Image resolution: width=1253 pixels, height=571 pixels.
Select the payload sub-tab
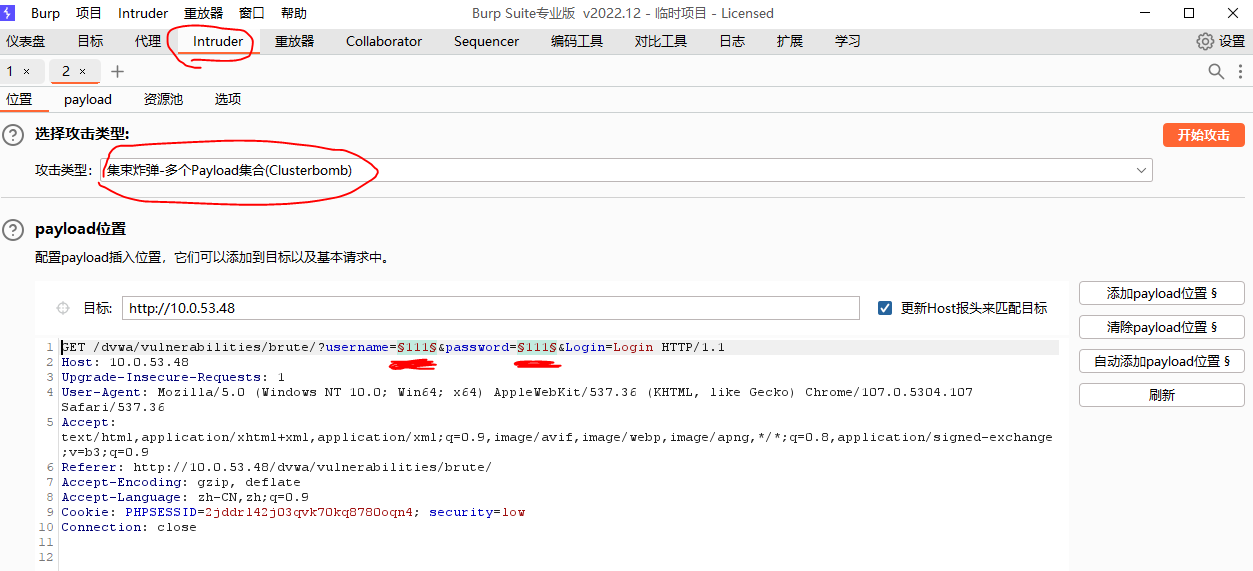(88, 99)
